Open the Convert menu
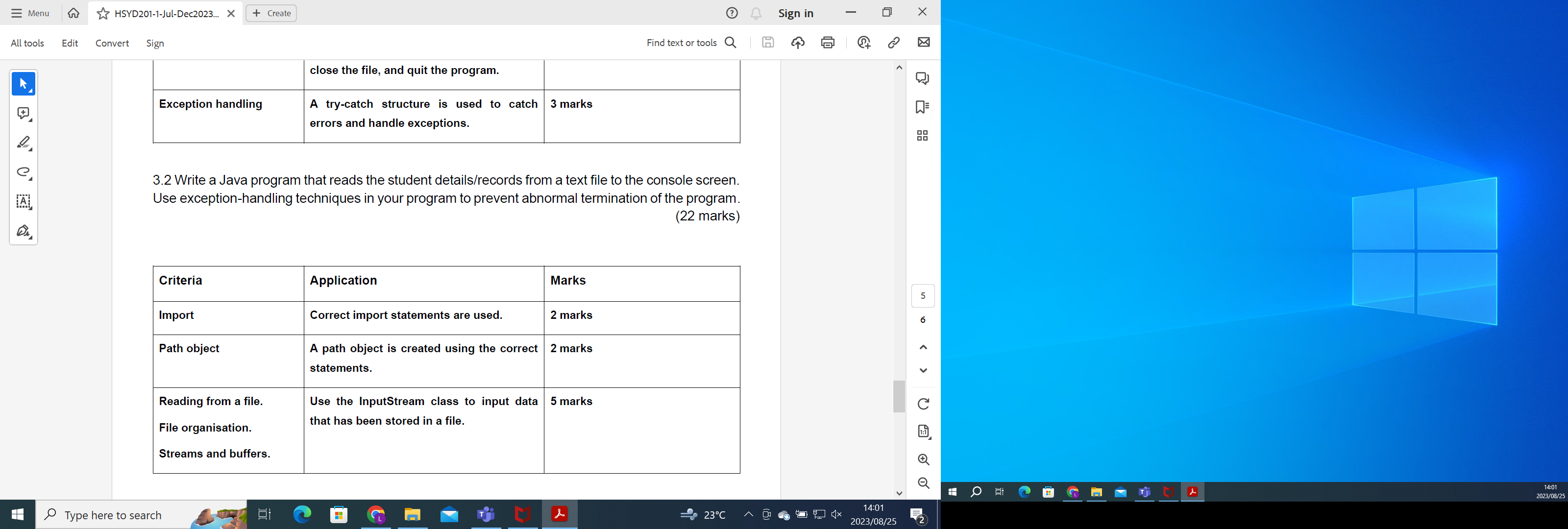Screen dimensions: 1568x529 (x=112, y=43)
